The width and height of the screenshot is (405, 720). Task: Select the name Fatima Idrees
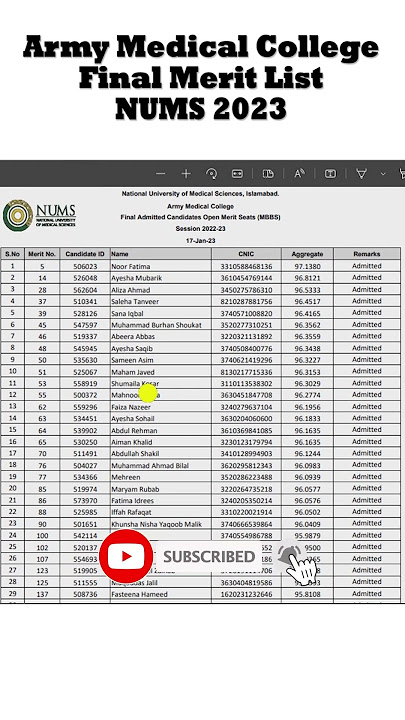pyautogui.click(x=132, y=501)
